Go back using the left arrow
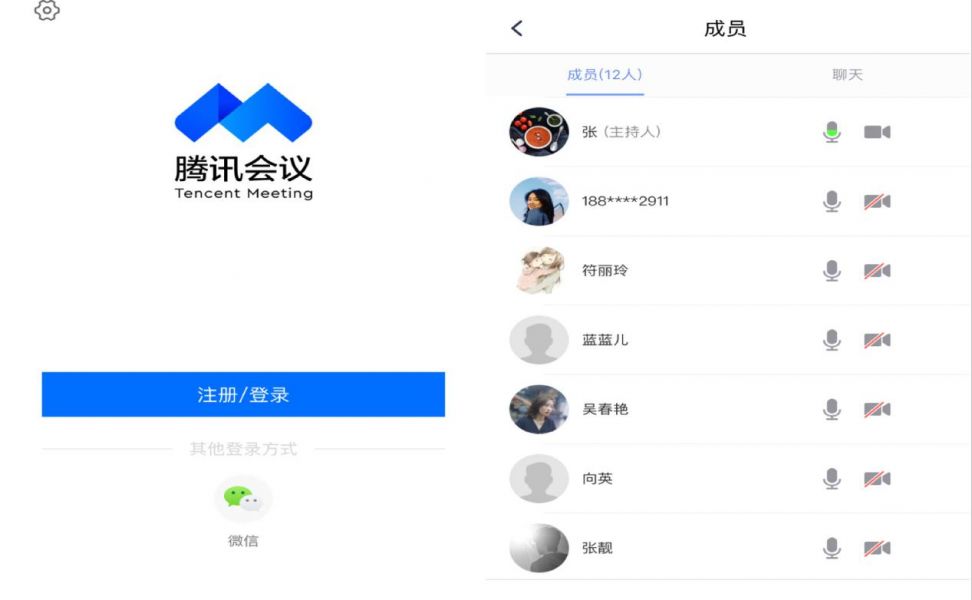 [517, 28]
